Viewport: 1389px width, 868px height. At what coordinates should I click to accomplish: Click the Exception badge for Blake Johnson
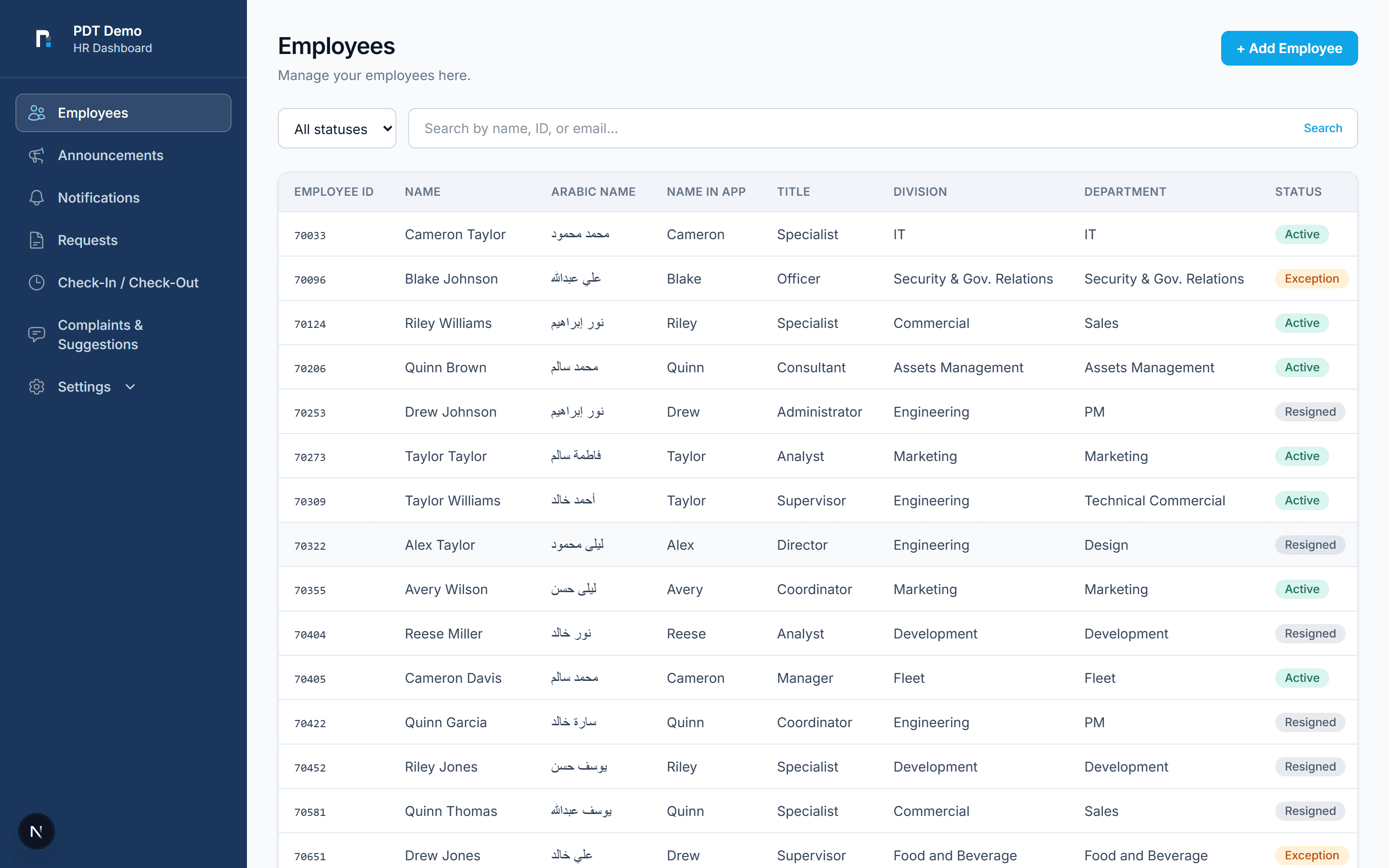tap(1311, 278)
